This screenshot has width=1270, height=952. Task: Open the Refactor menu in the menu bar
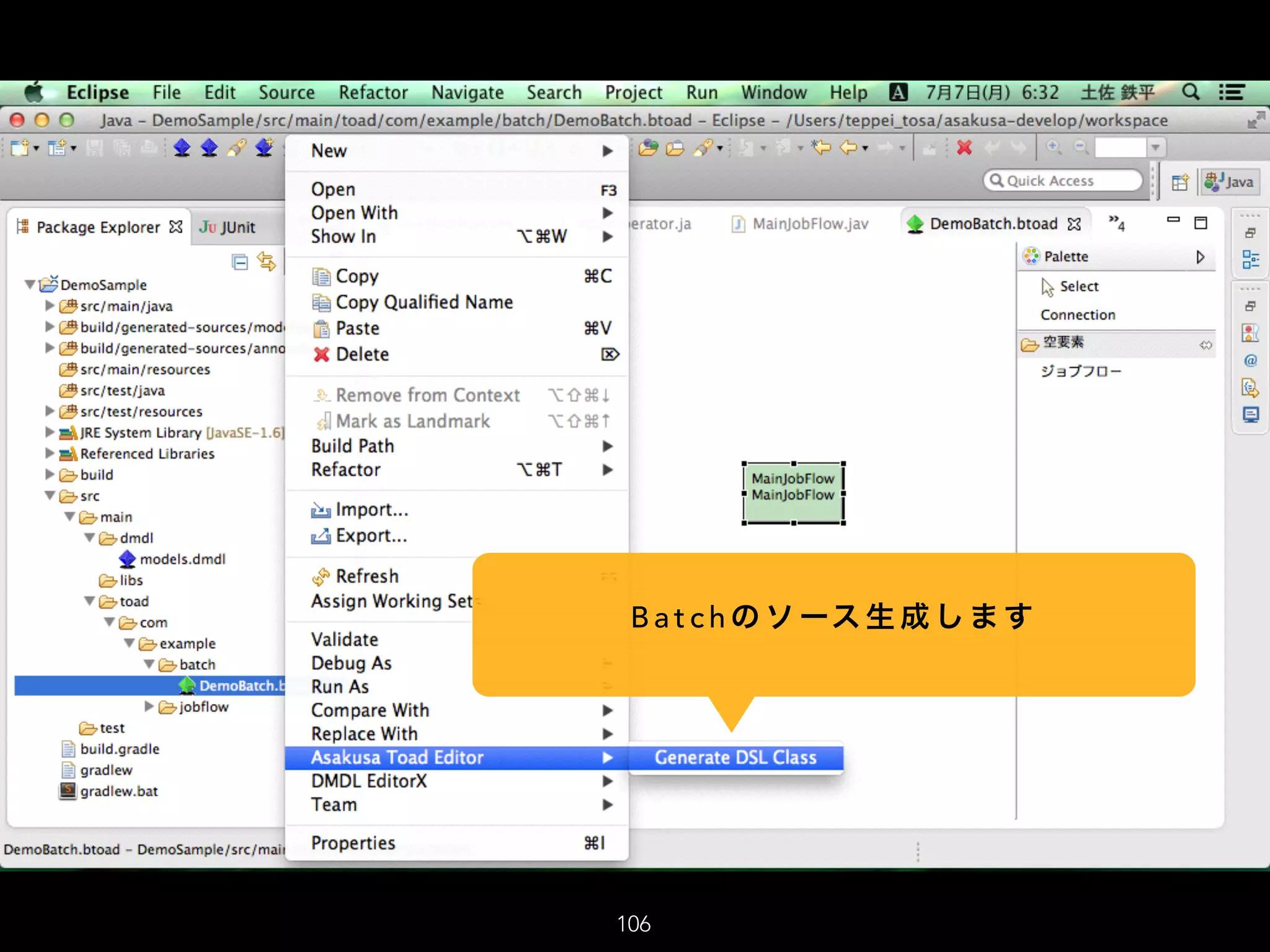pos(373,92)
